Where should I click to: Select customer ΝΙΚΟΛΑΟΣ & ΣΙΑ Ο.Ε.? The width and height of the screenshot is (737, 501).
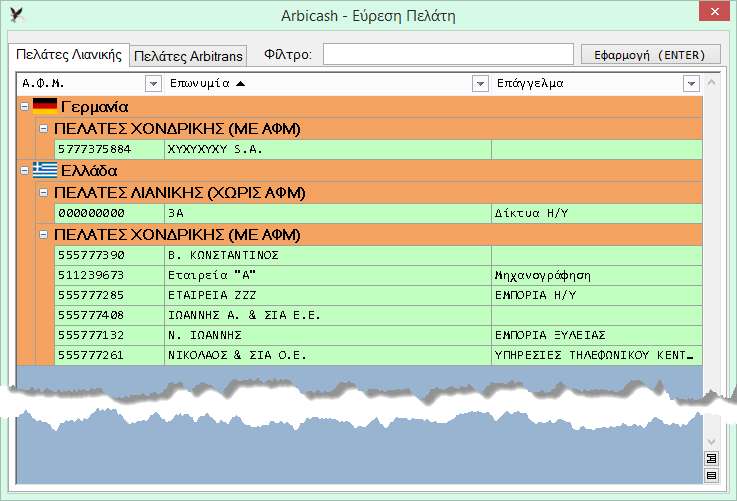point(328,355)
